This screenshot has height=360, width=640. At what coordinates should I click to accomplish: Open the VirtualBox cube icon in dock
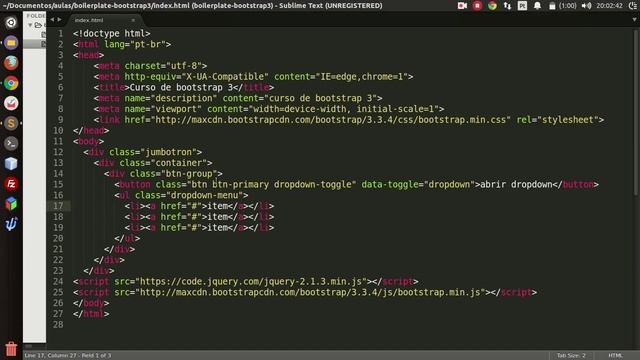click(x=11, y=164)
